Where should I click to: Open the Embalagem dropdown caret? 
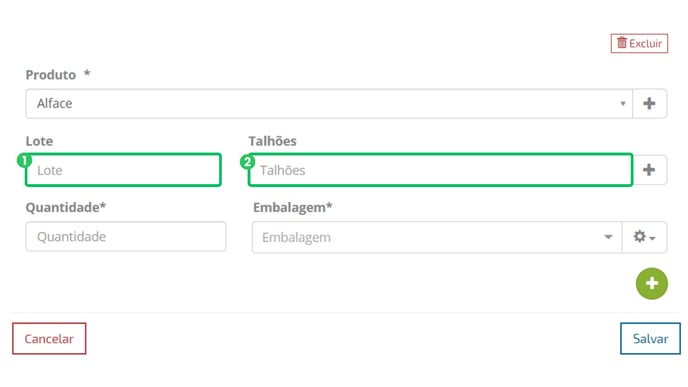tap(608, 237)
